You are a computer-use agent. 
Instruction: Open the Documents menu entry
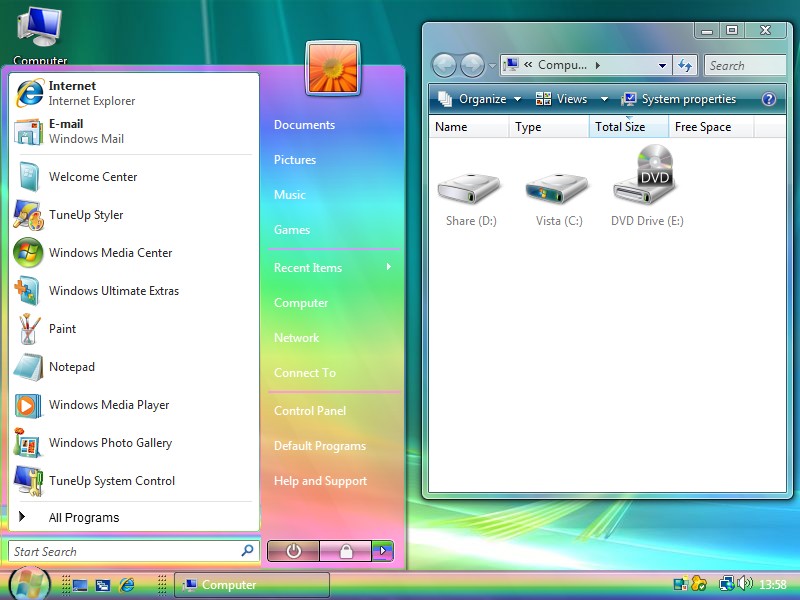(x=304, y=125)
